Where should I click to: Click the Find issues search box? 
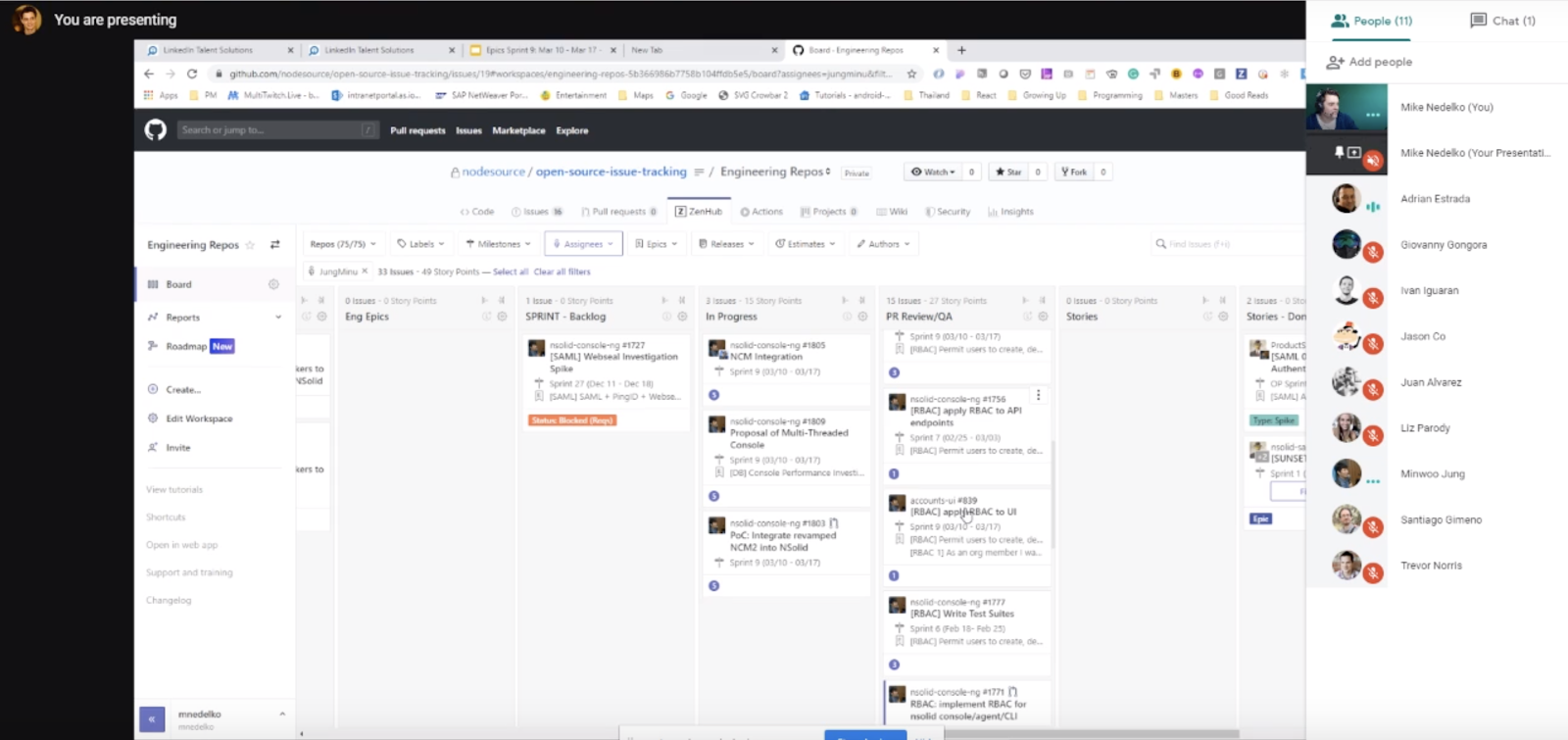pyautogui.click(x=1225, y=244)
